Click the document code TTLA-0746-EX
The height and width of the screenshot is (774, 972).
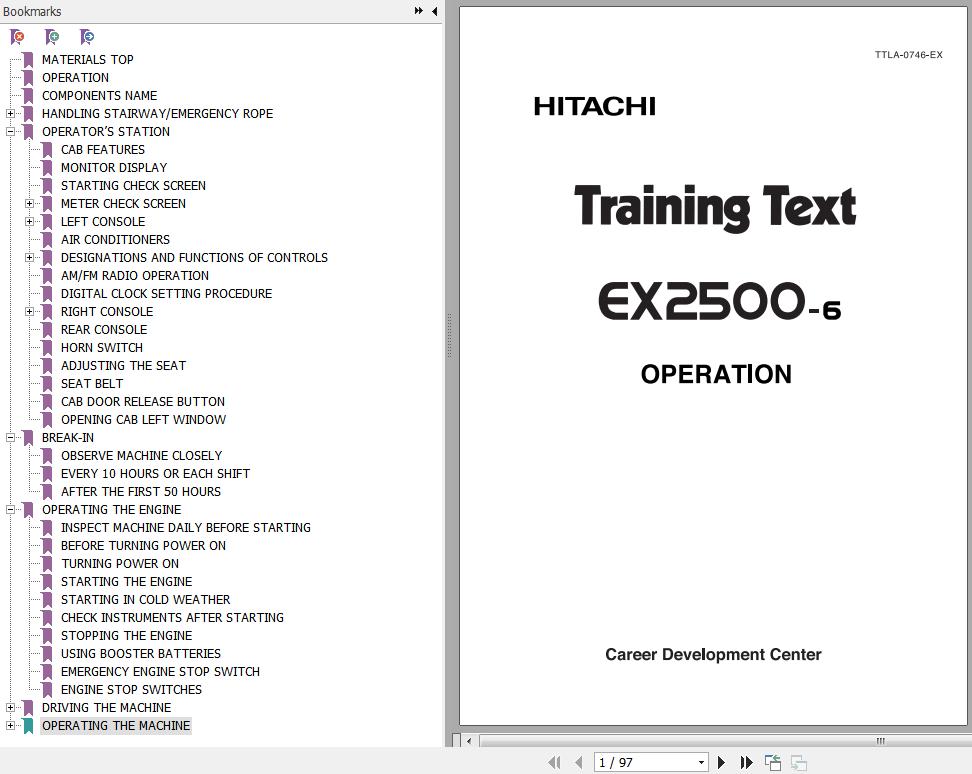coord(909,55)
